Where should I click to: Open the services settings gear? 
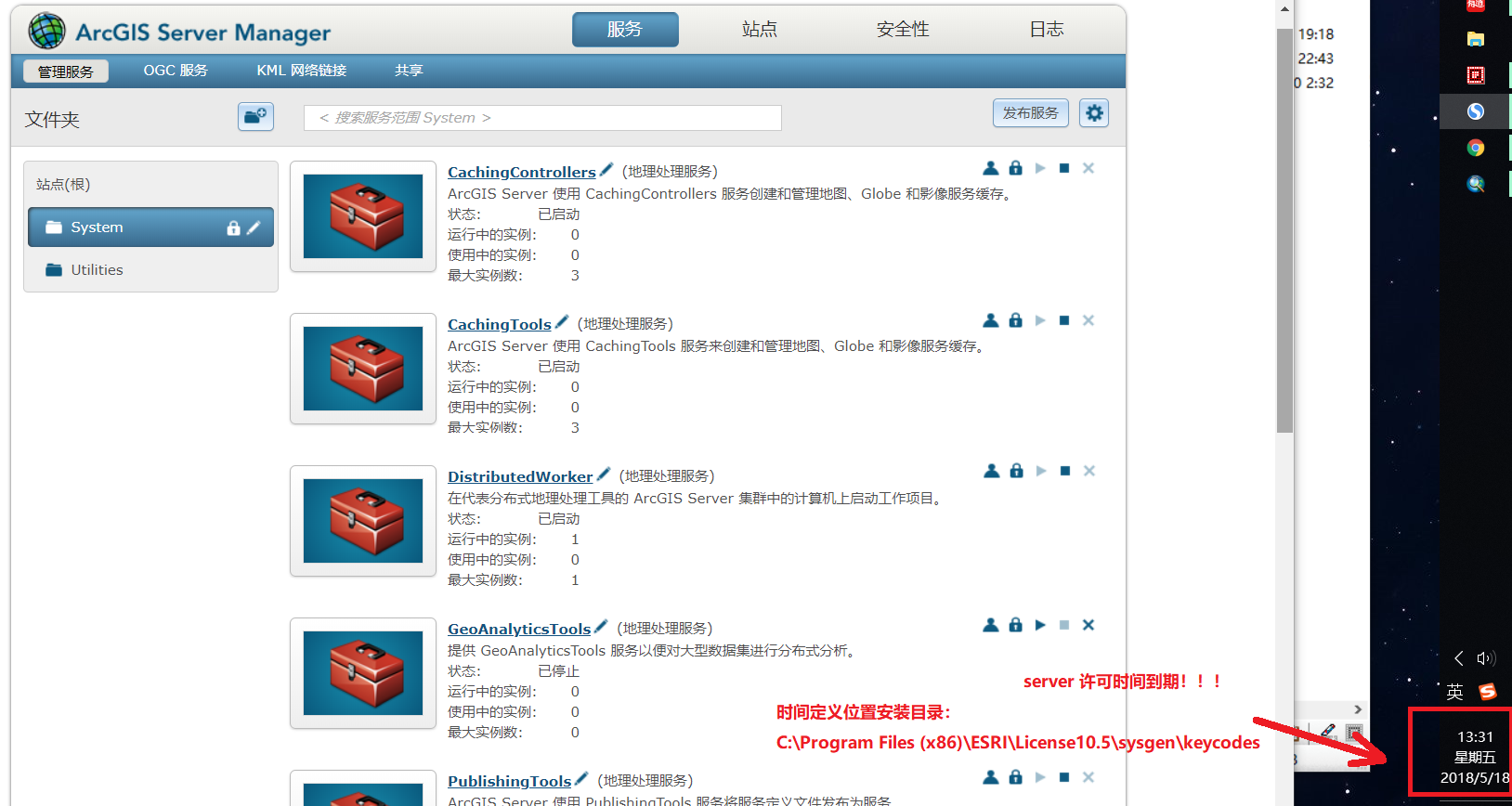pos(1094,113)
